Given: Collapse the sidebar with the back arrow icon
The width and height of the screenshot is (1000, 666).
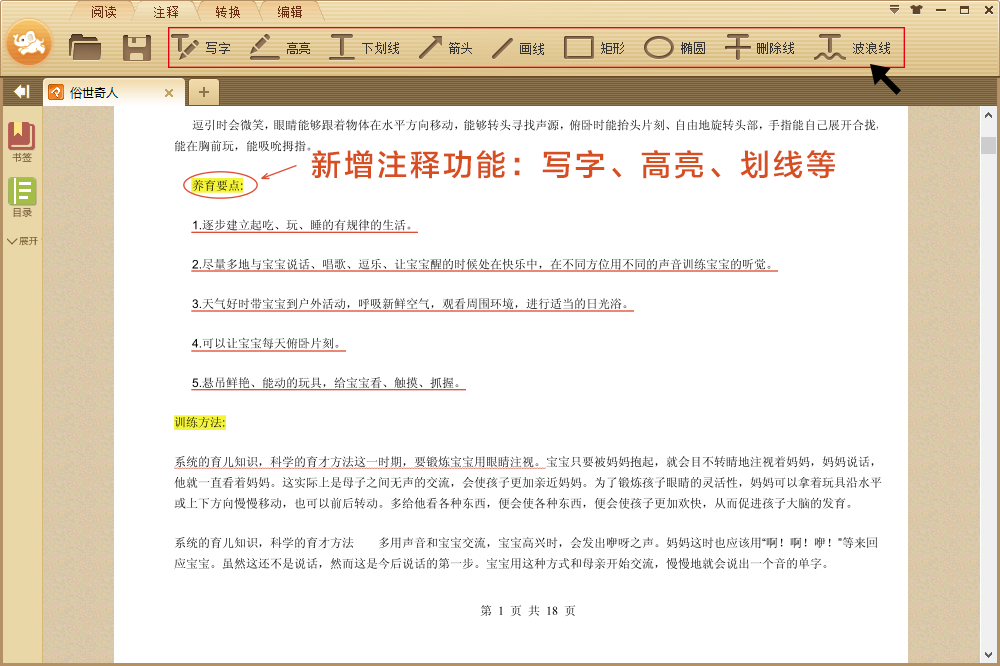Looking at the screenshot, I should (22, 92).
